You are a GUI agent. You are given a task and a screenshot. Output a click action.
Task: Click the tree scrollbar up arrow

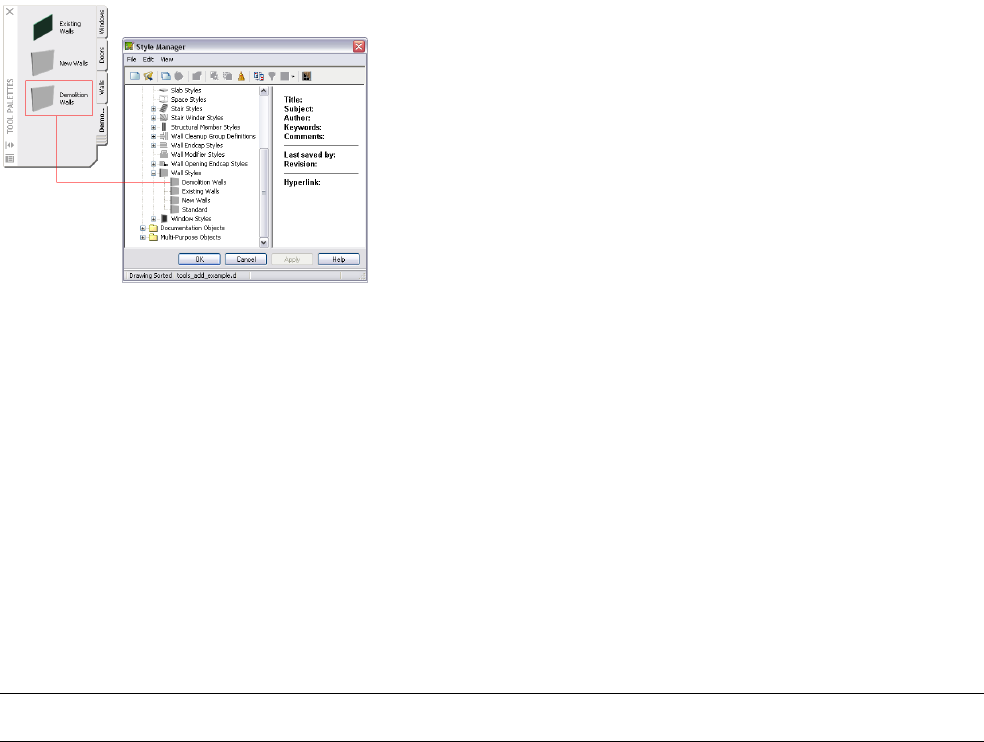click(x=264, y=91)
